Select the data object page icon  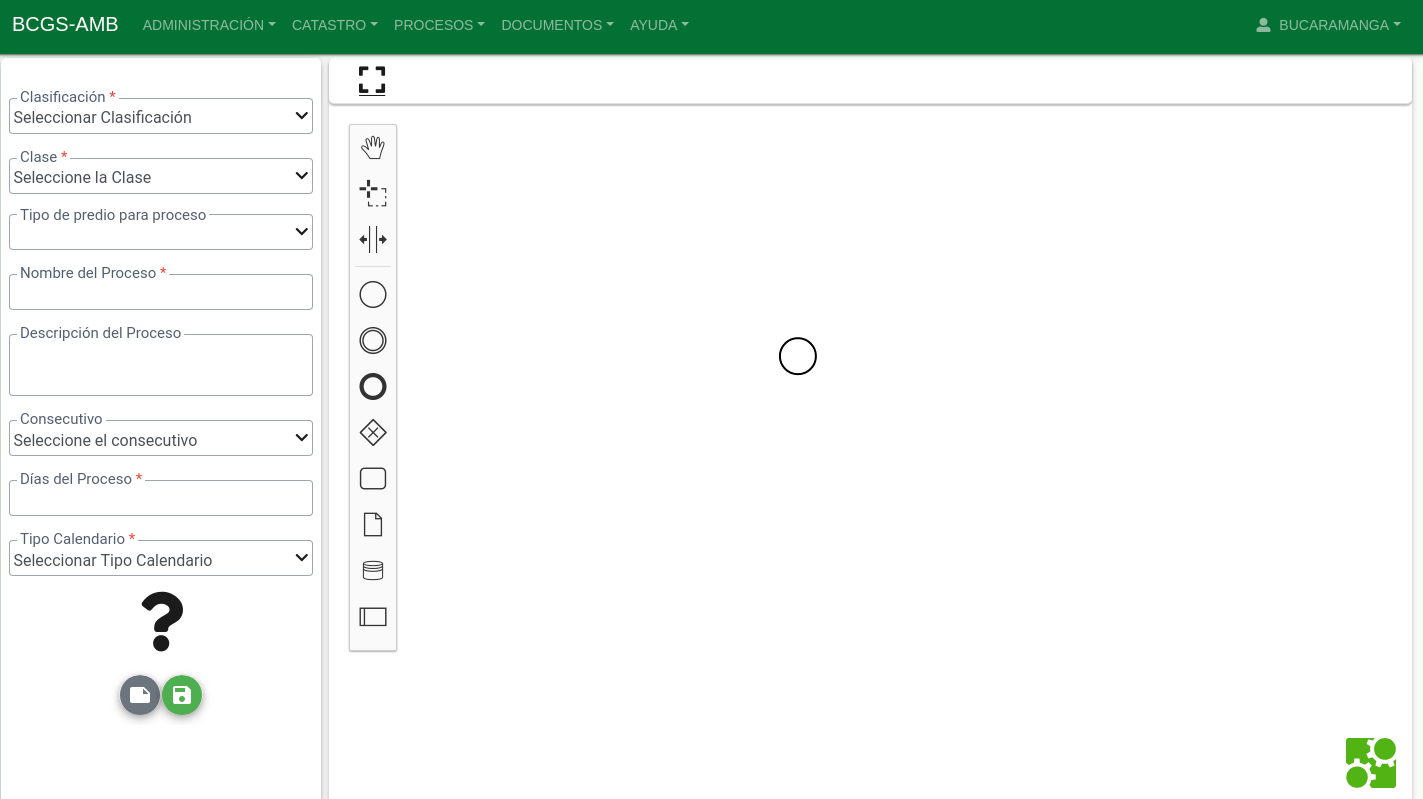373,525
